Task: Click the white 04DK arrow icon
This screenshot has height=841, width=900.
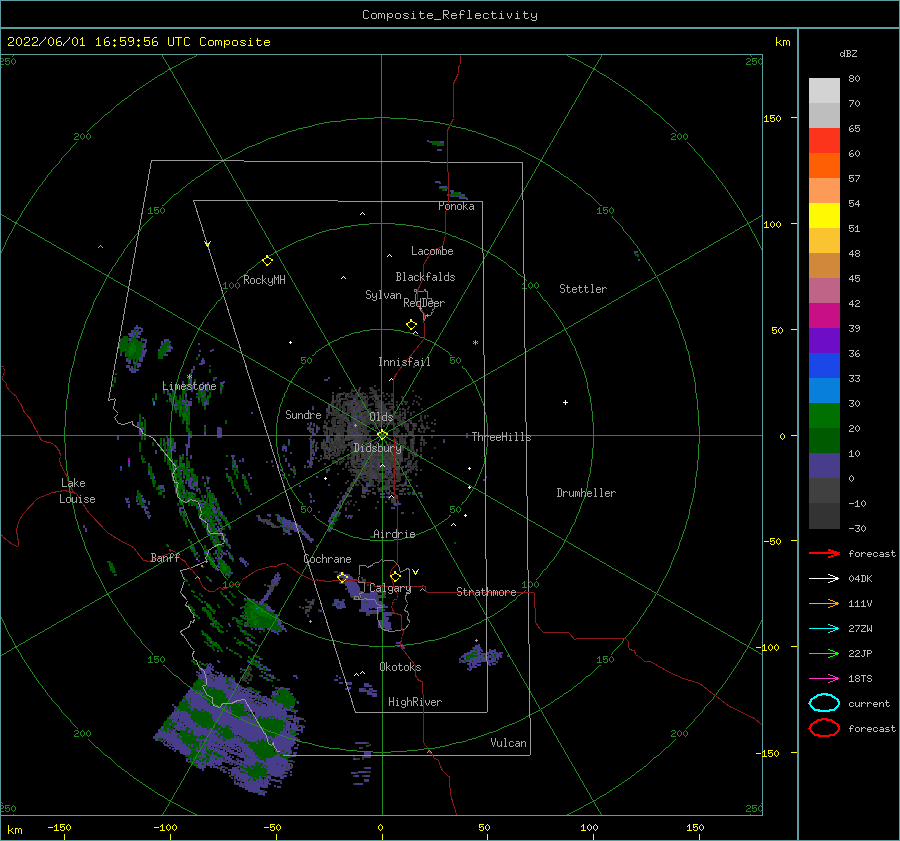Action: [x=824, y=578]
